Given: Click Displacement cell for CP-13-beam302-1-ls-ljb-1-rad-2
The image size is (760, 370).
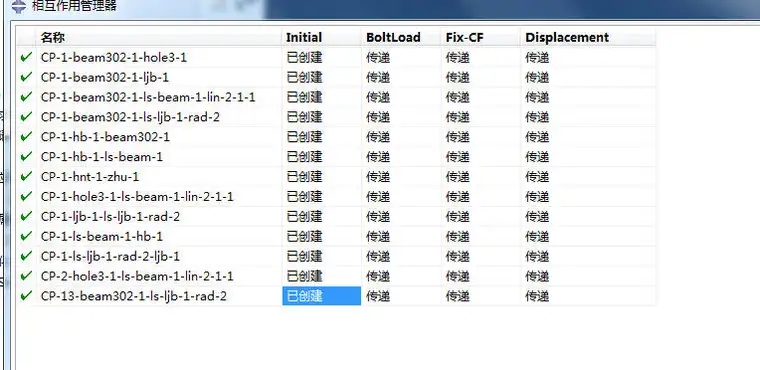Looking at the screenshot, I should (x=588, y=296).
